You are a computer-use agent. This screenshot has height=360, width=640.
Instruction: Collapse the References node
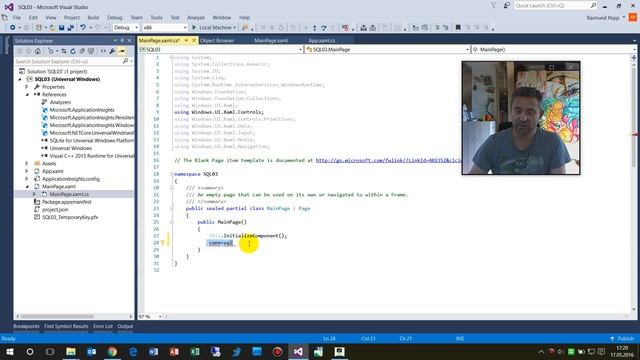(27, 94)
